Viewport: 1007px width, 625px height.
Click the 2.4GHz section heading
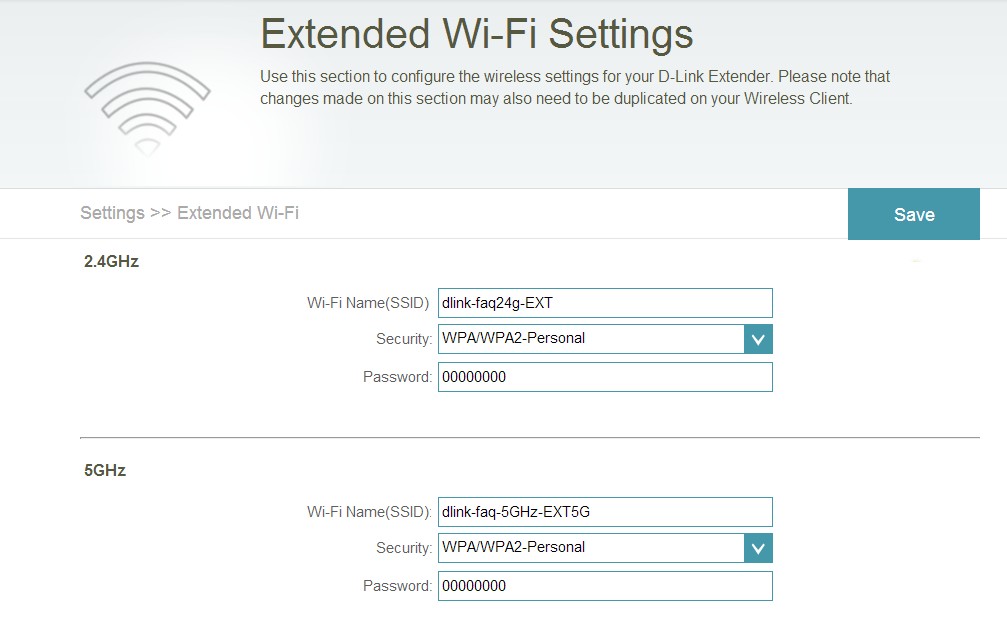tap(111, 262)
